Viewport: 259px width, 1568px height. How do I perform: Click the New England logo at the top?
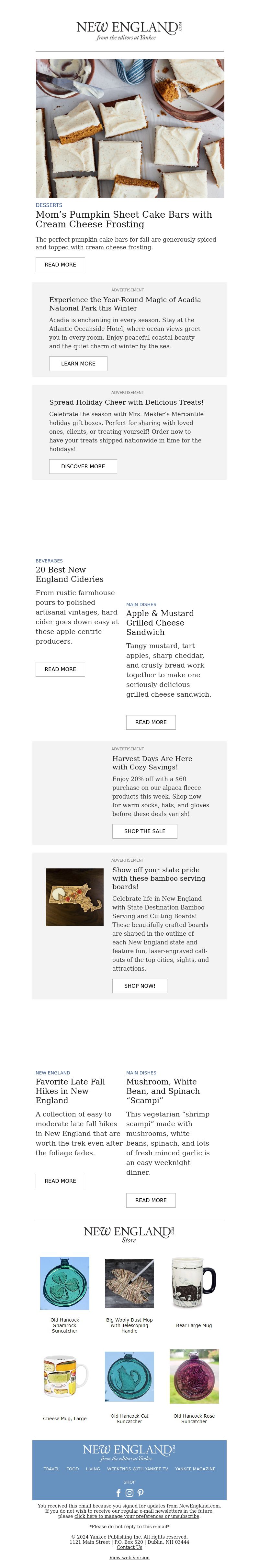click(129, 30)
